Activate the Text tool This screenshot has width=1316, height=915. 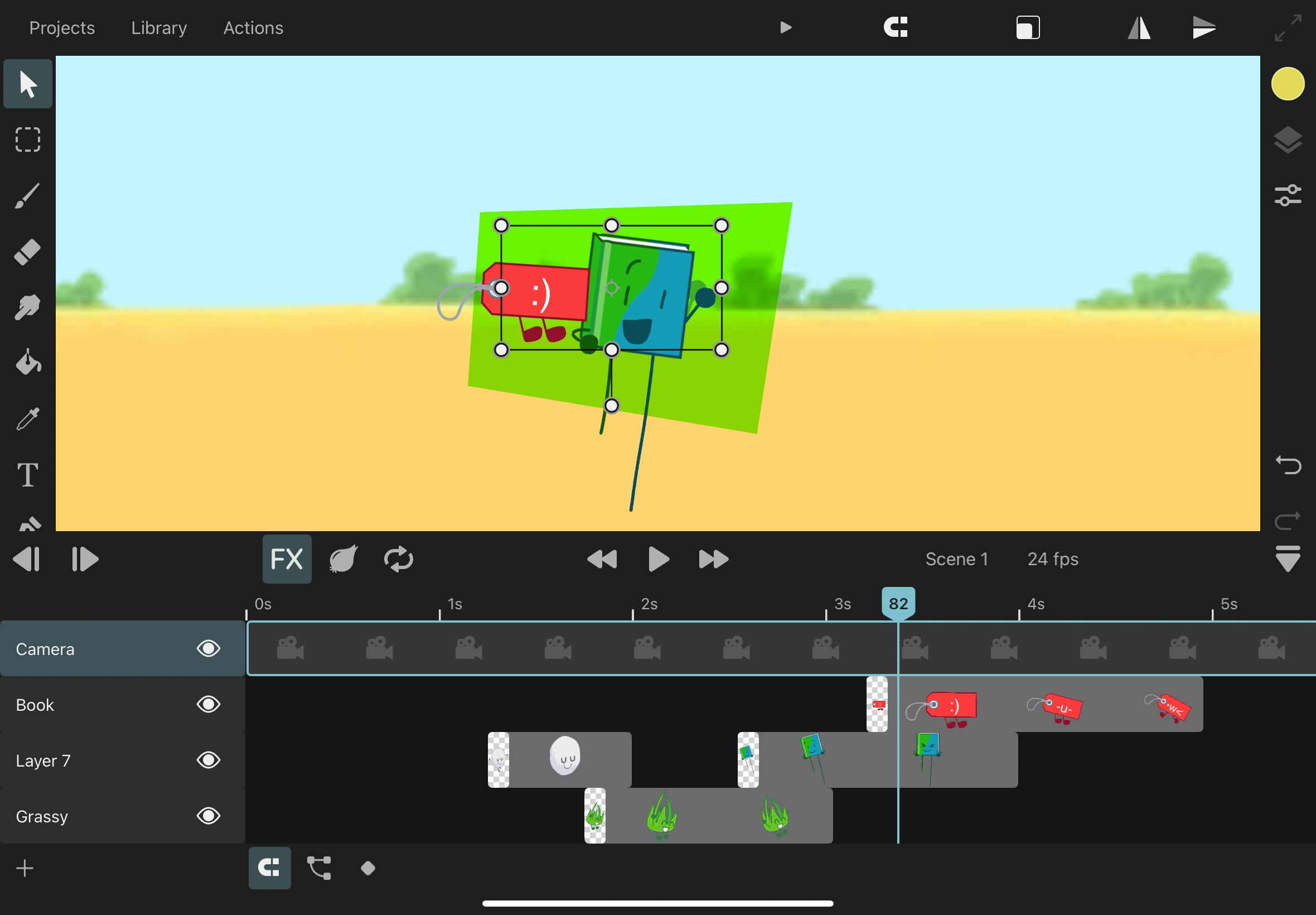[x=27, y=475]
